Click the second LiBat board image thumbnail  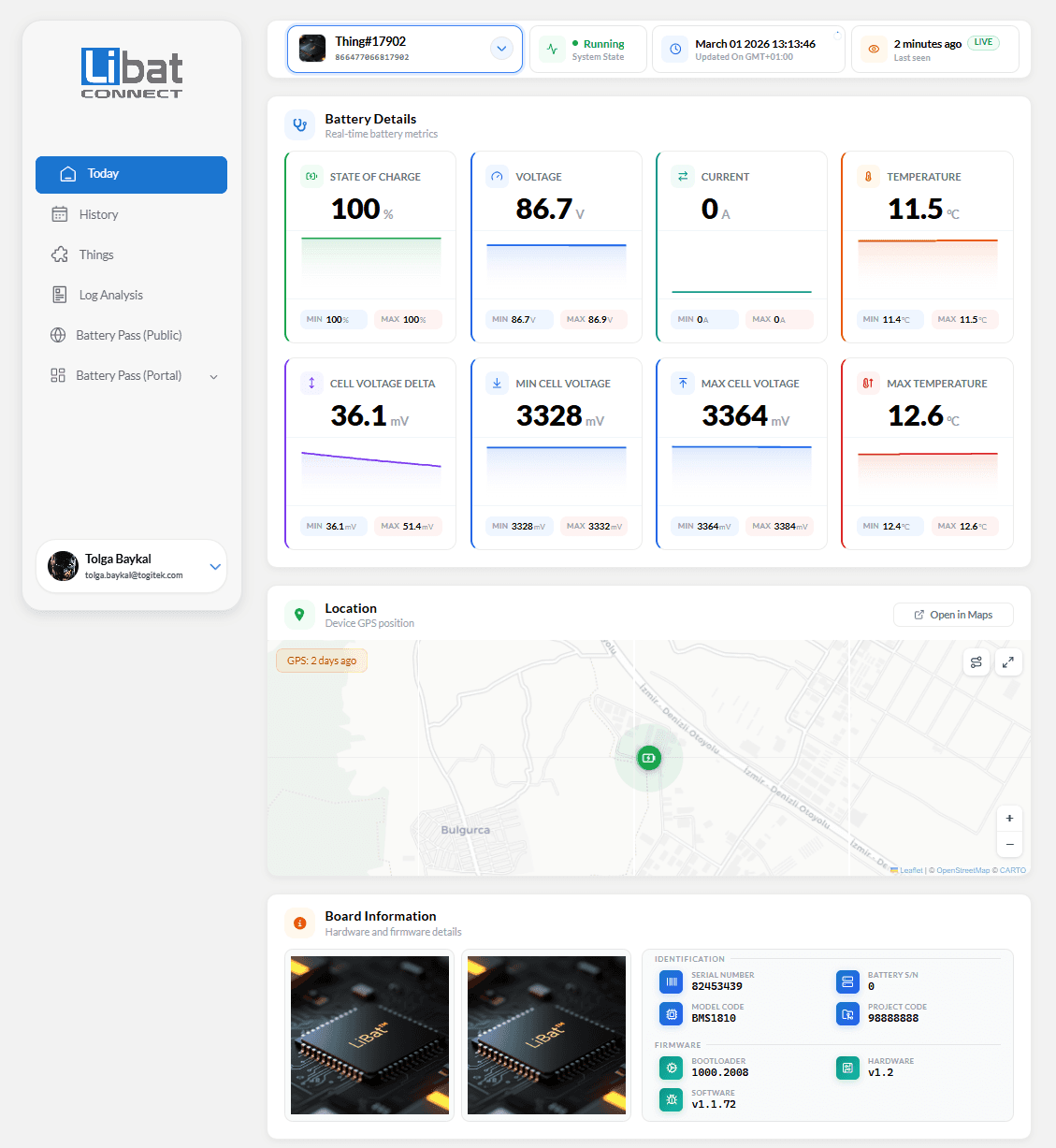546,1035
